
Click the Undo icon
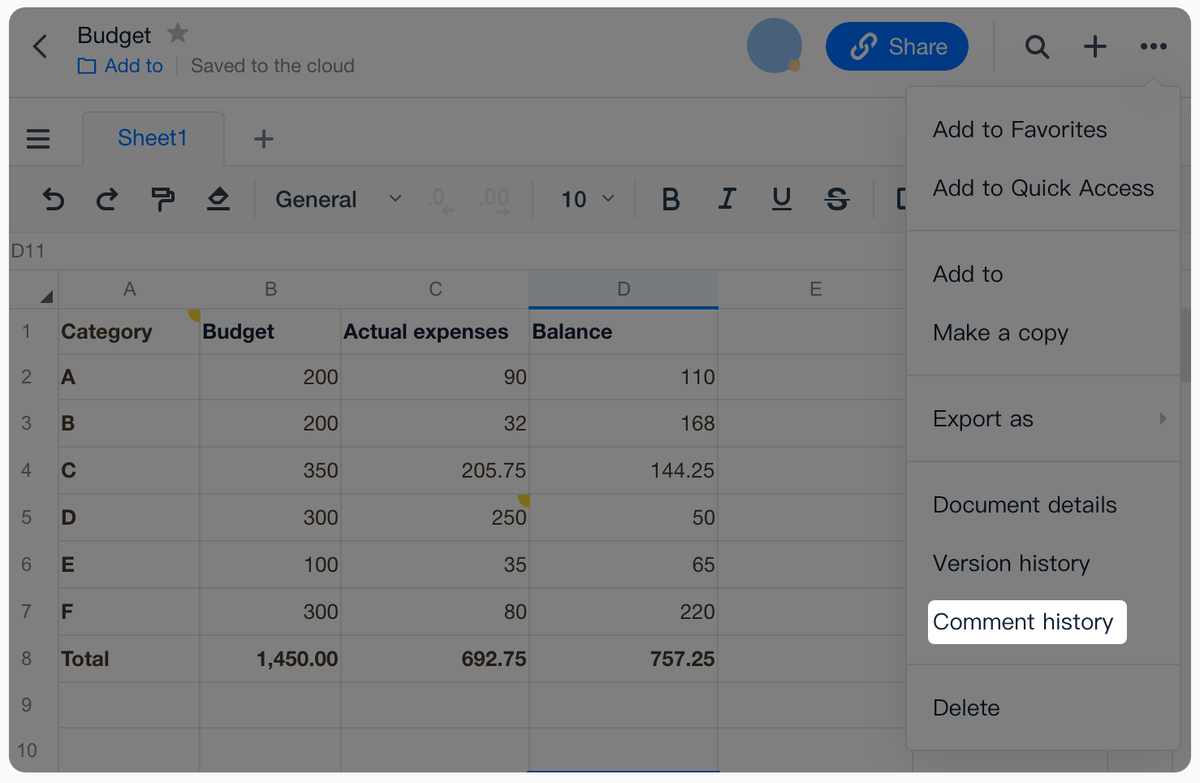(x=53, y=199)
